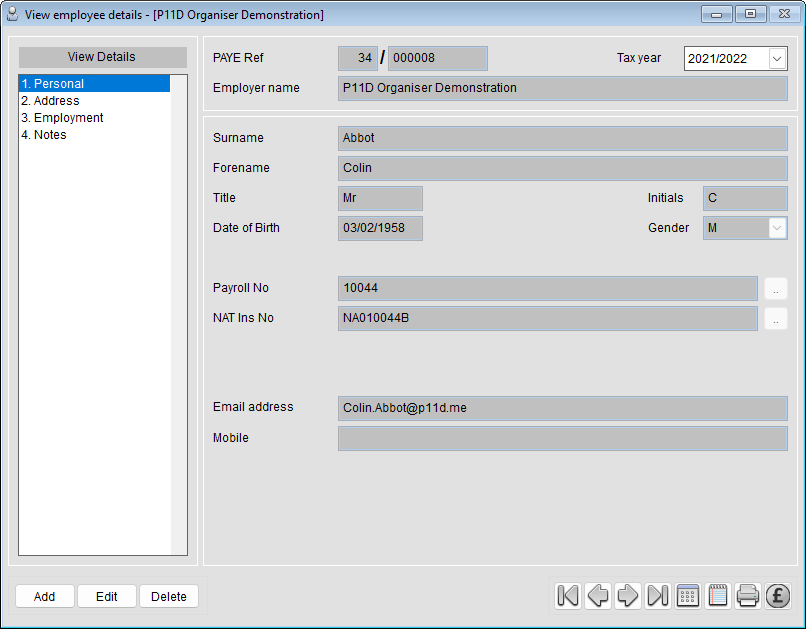The height and width of the screenshot is (629, 806).
Task: Switch to the Address view
Action: (50, 100)
